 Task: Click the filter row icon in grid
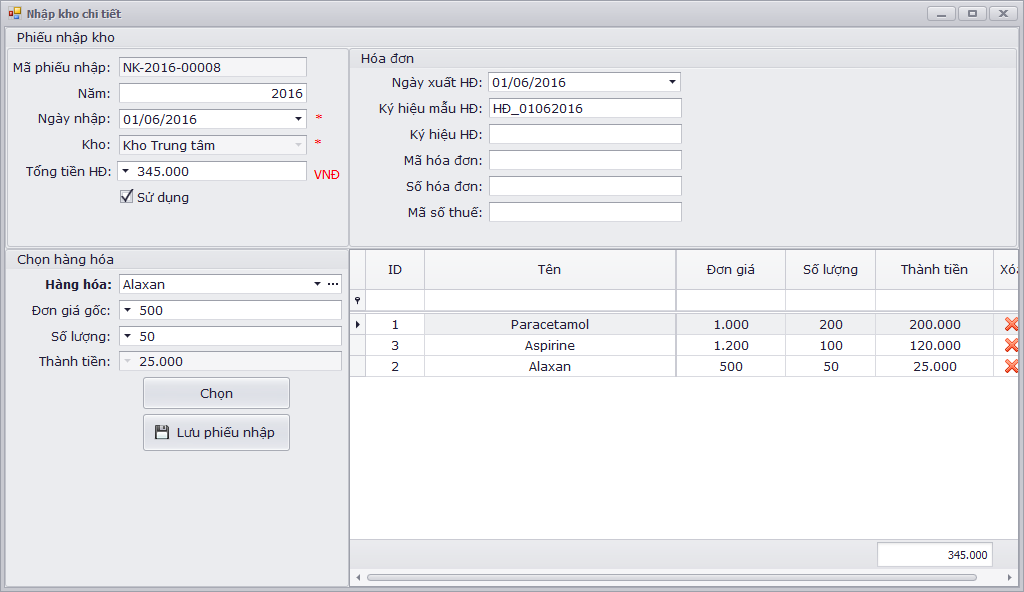(x=358, y=300)
